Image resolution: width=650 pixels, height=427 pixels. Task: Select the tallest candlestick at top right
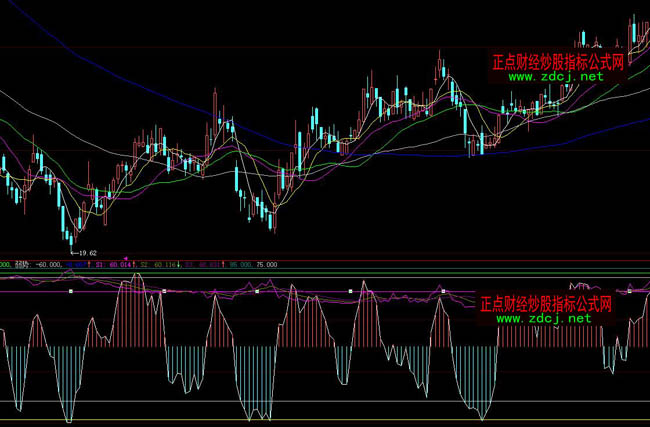coord(634,28)
